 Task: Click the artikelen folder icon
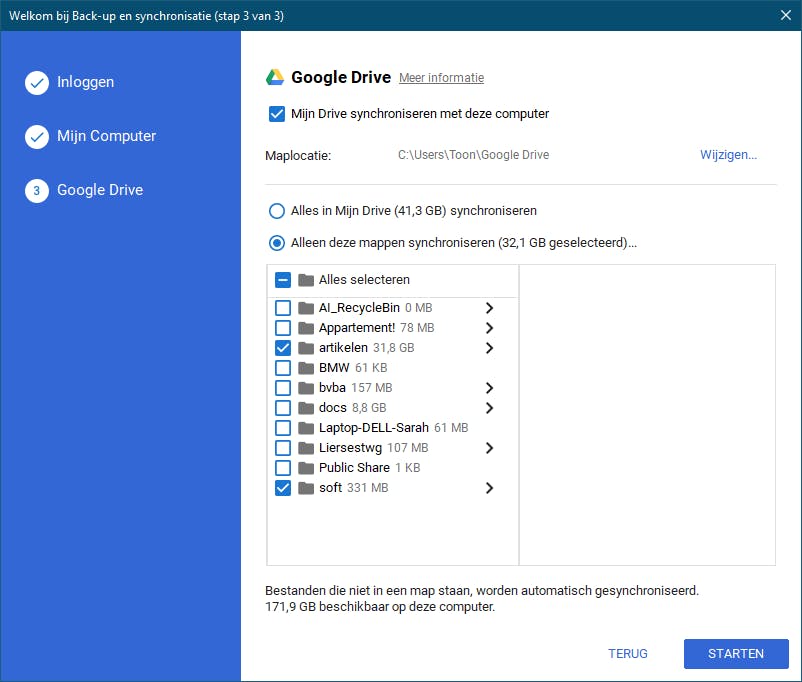point(306,348)
